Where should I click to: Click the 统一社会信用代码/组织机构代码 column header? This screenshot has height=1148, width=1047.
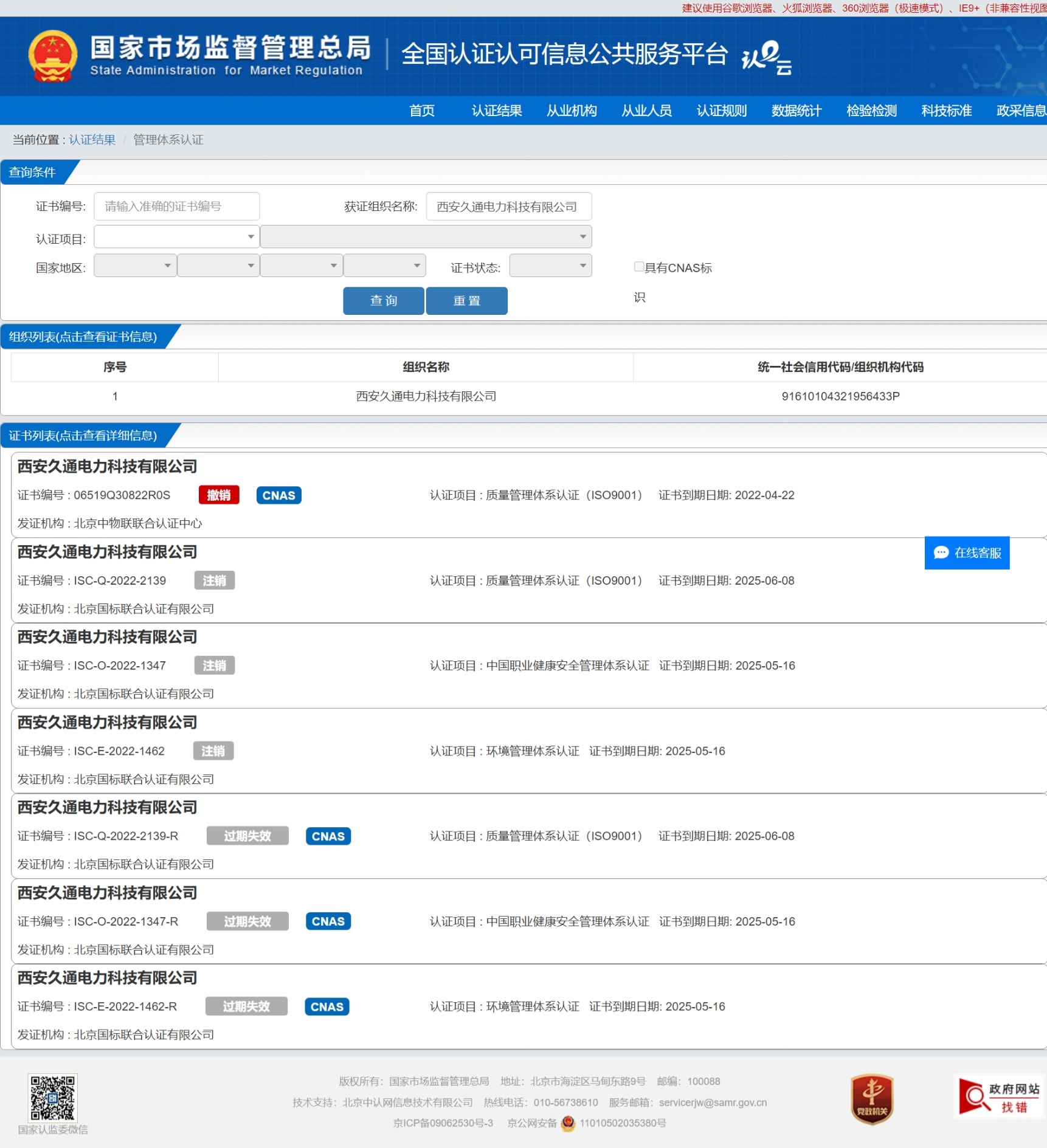[x=840, y=367]
